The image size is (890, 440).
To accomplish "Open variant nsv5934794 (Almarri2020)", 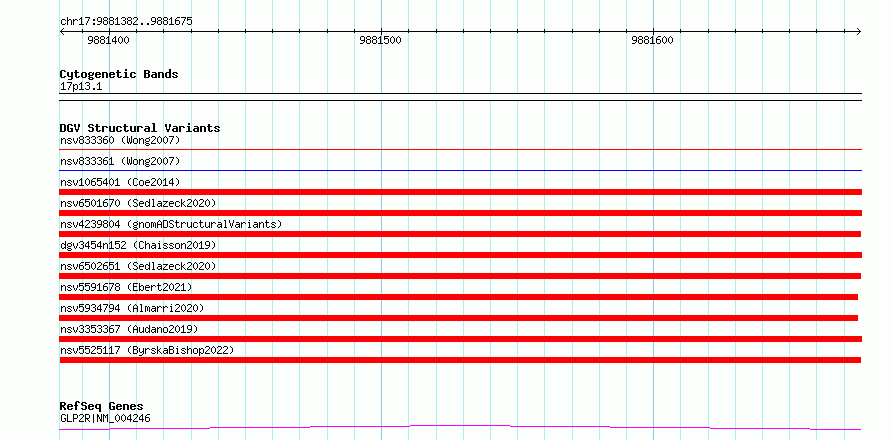I will click(132, 308).
